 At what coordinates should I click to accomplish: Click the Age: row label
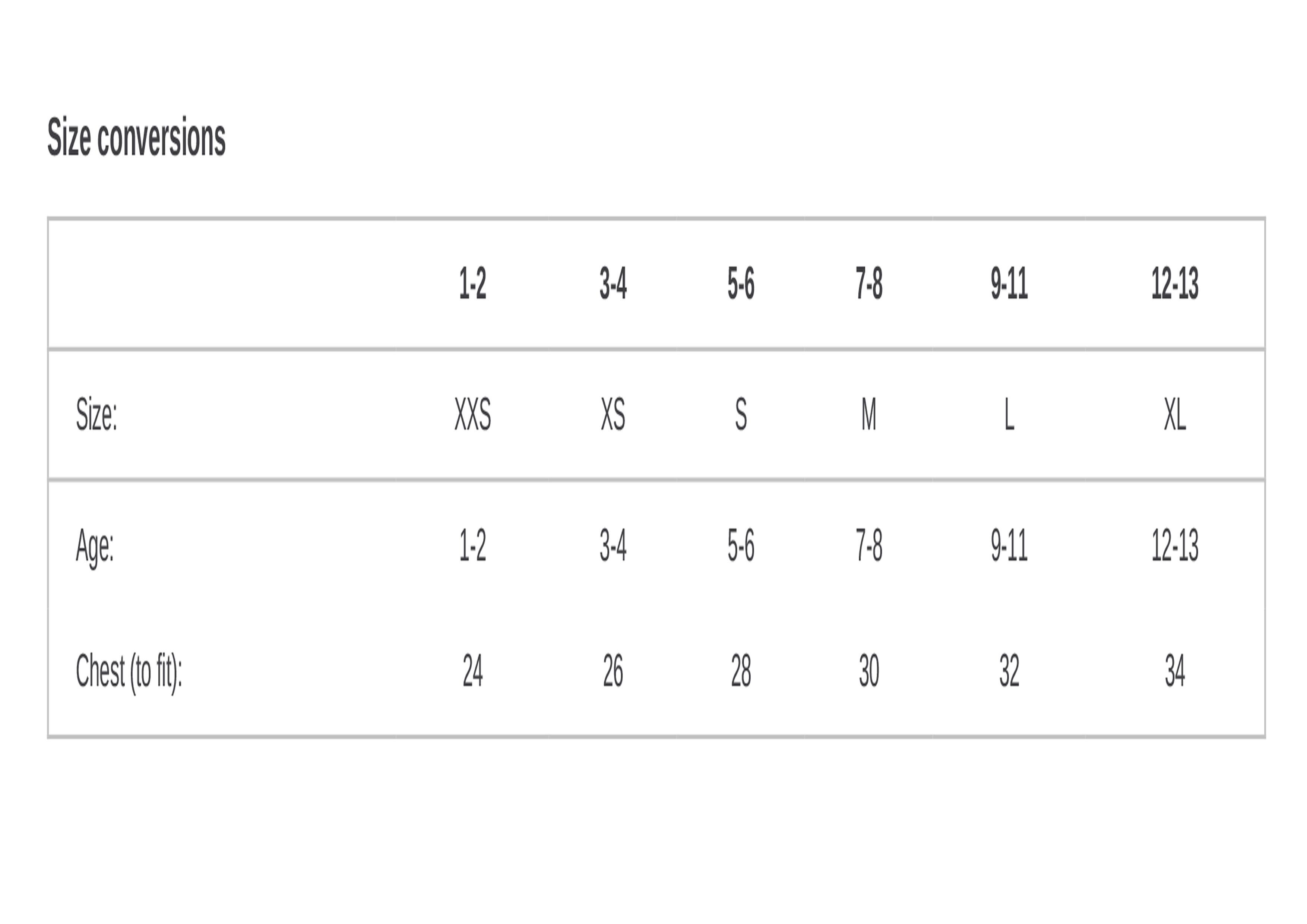click(95, 547)
